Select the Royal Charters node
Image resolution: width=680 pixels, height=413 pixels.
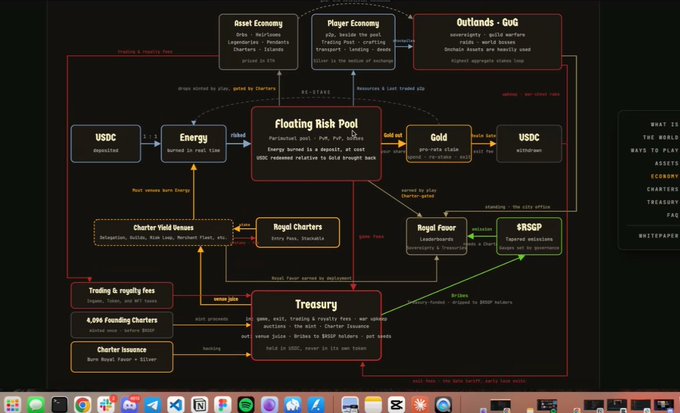tap(298, 232)
